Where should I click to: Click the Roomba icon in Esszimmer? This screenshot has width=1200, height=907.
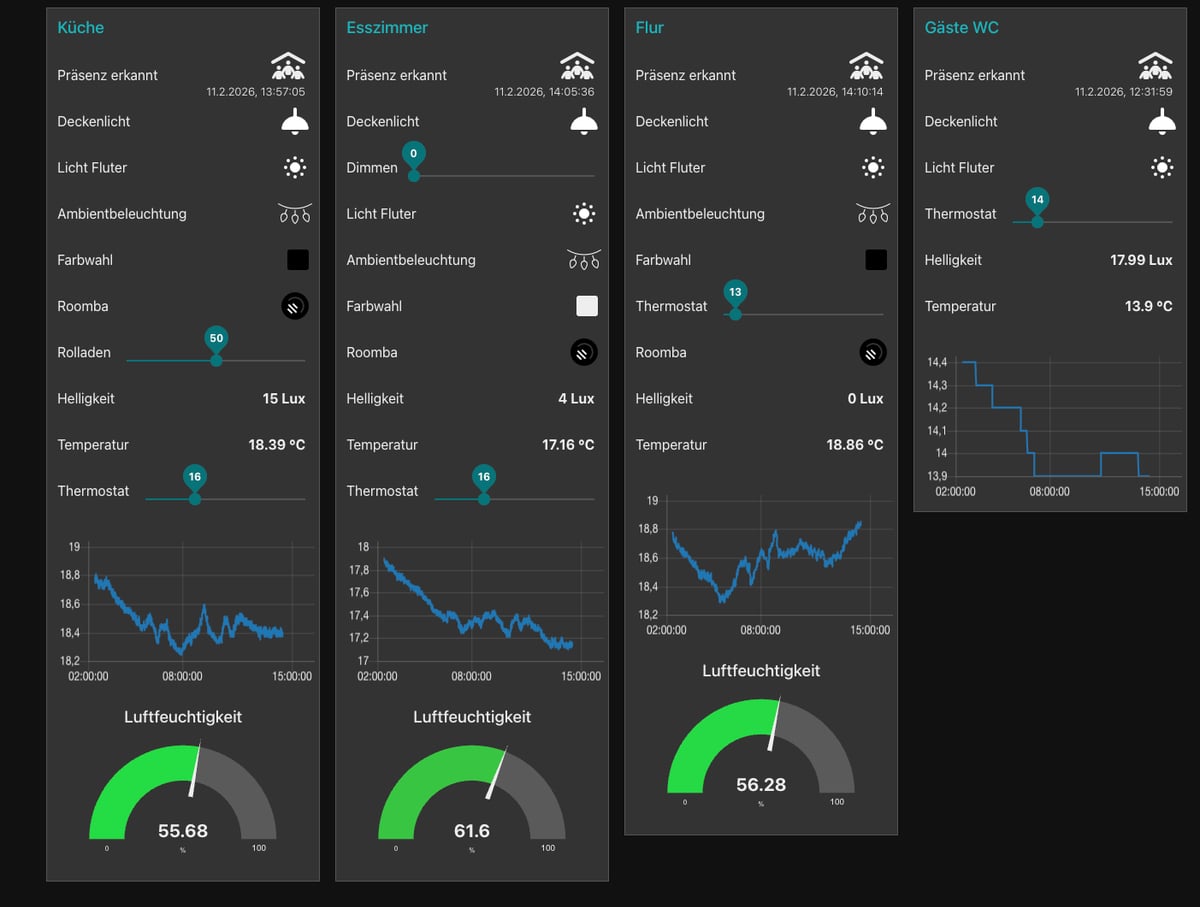coord(584,352)
